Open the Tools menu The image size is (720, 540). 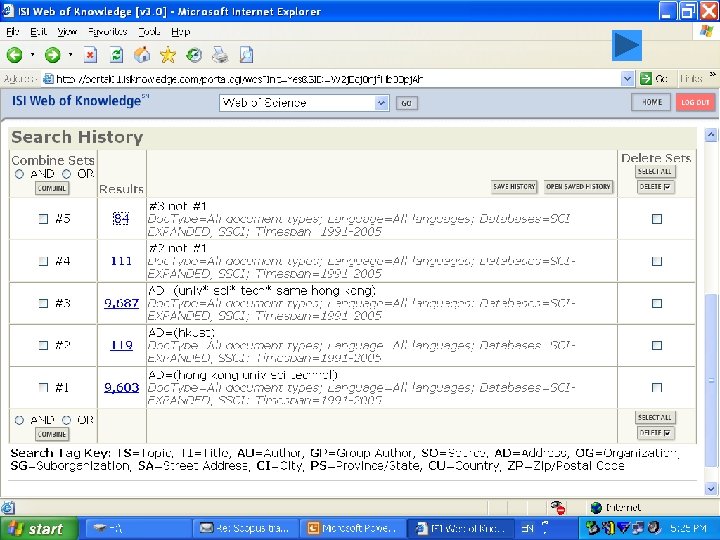149,32
